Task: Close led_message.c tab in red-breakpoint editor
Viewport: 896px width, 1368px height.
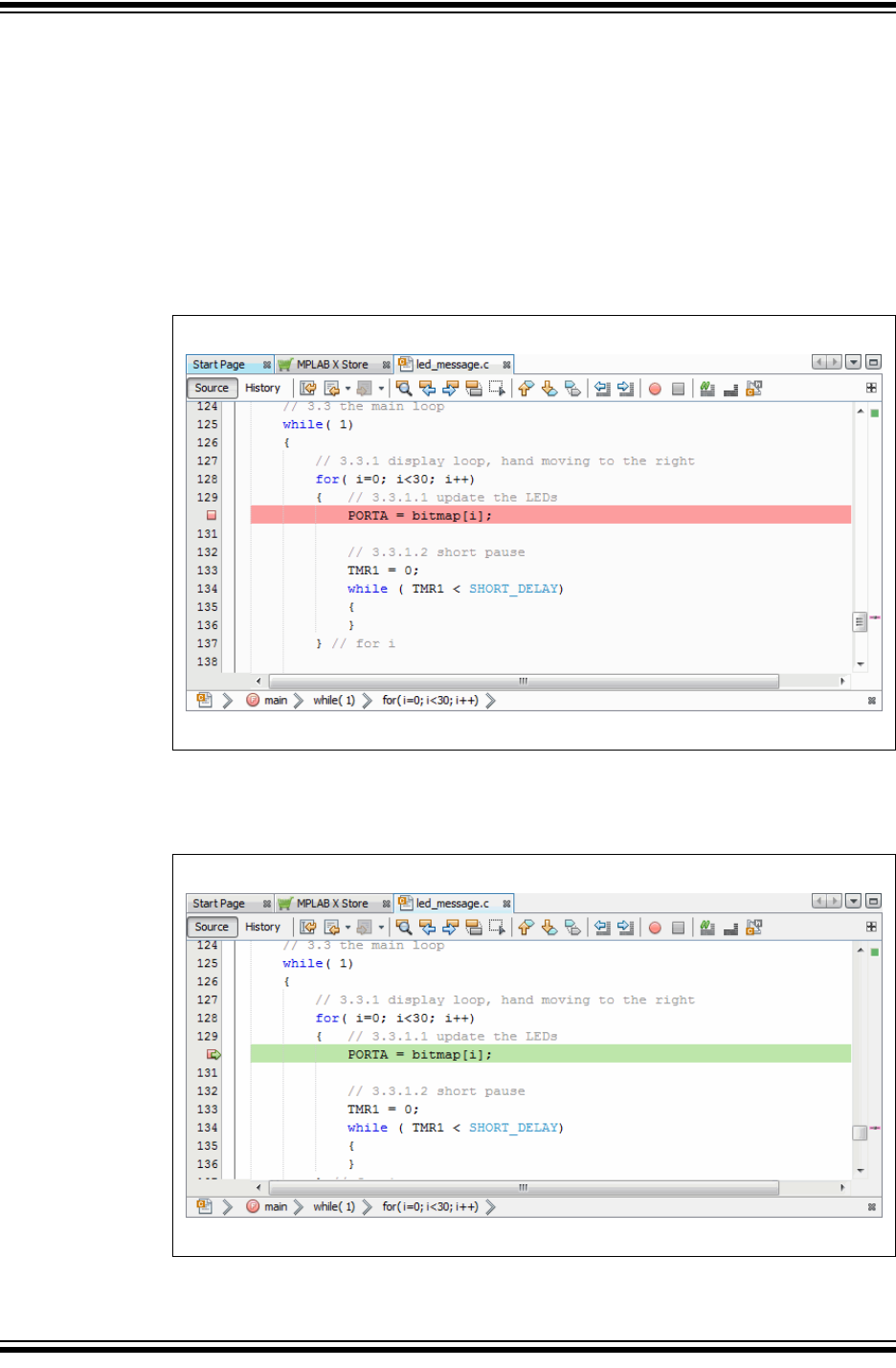Action: pos(506,365)
